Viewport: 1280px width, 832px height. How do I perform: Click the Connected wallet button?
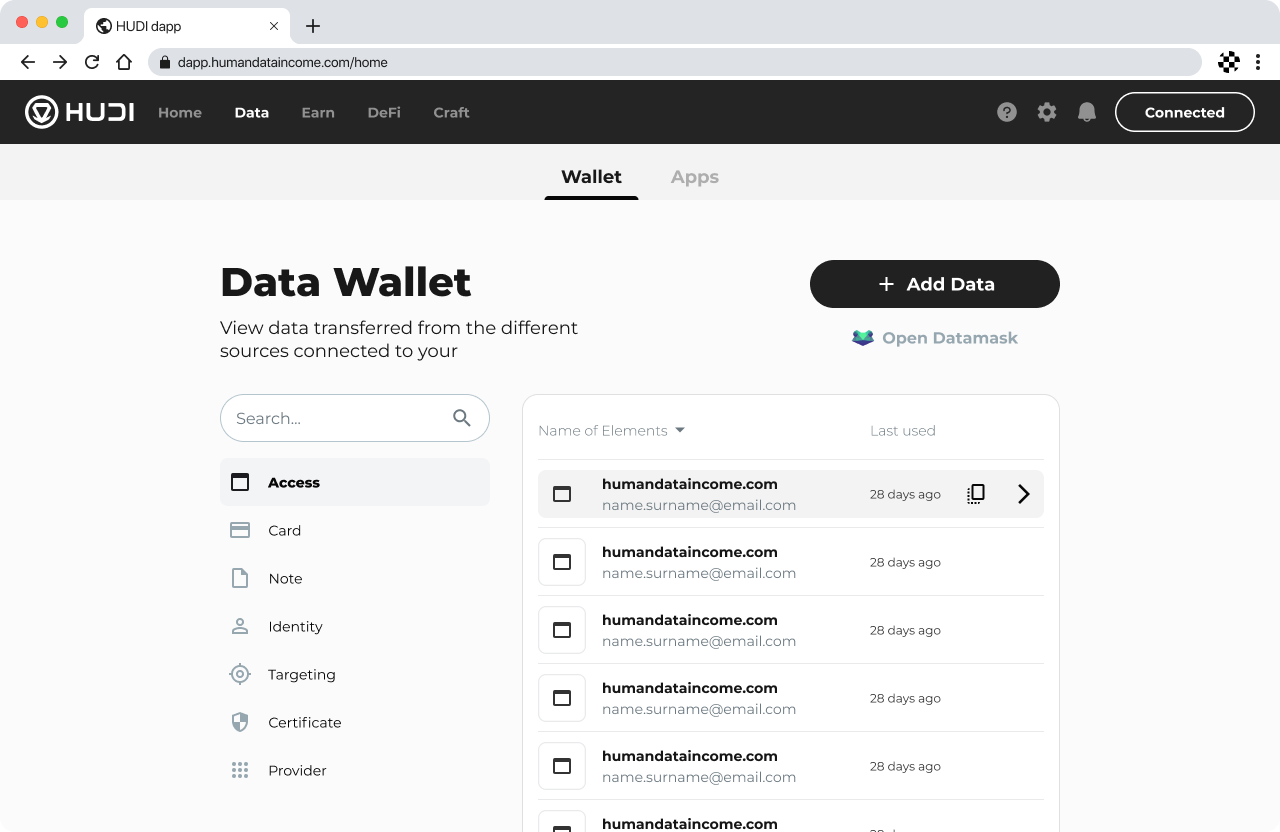(x=1184, y=112)
